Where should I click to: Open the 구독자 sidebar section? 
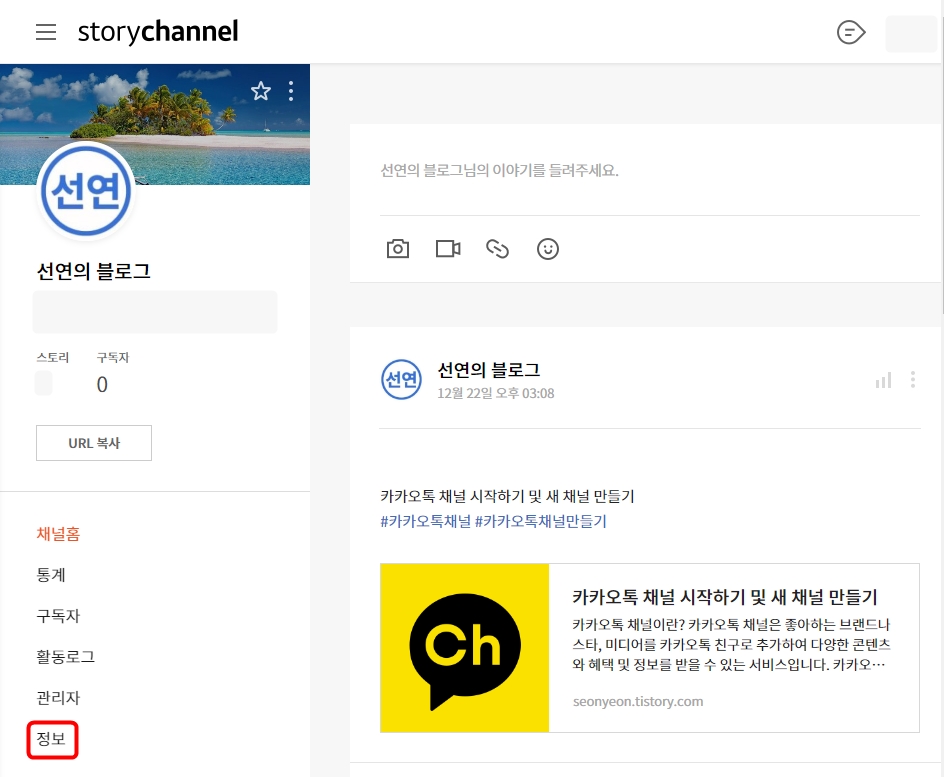57,616
